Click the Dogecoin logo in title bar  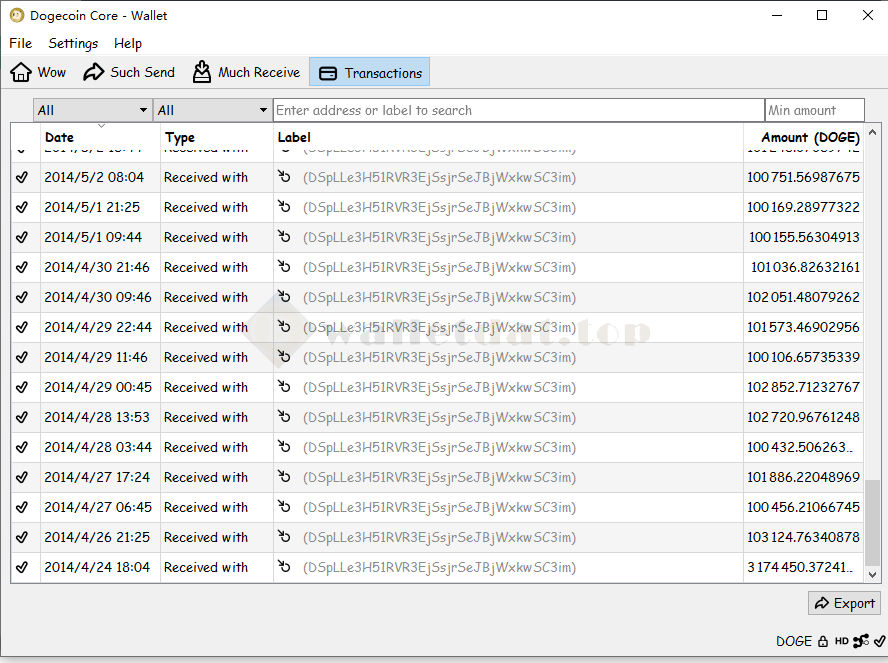pos(16,15)
